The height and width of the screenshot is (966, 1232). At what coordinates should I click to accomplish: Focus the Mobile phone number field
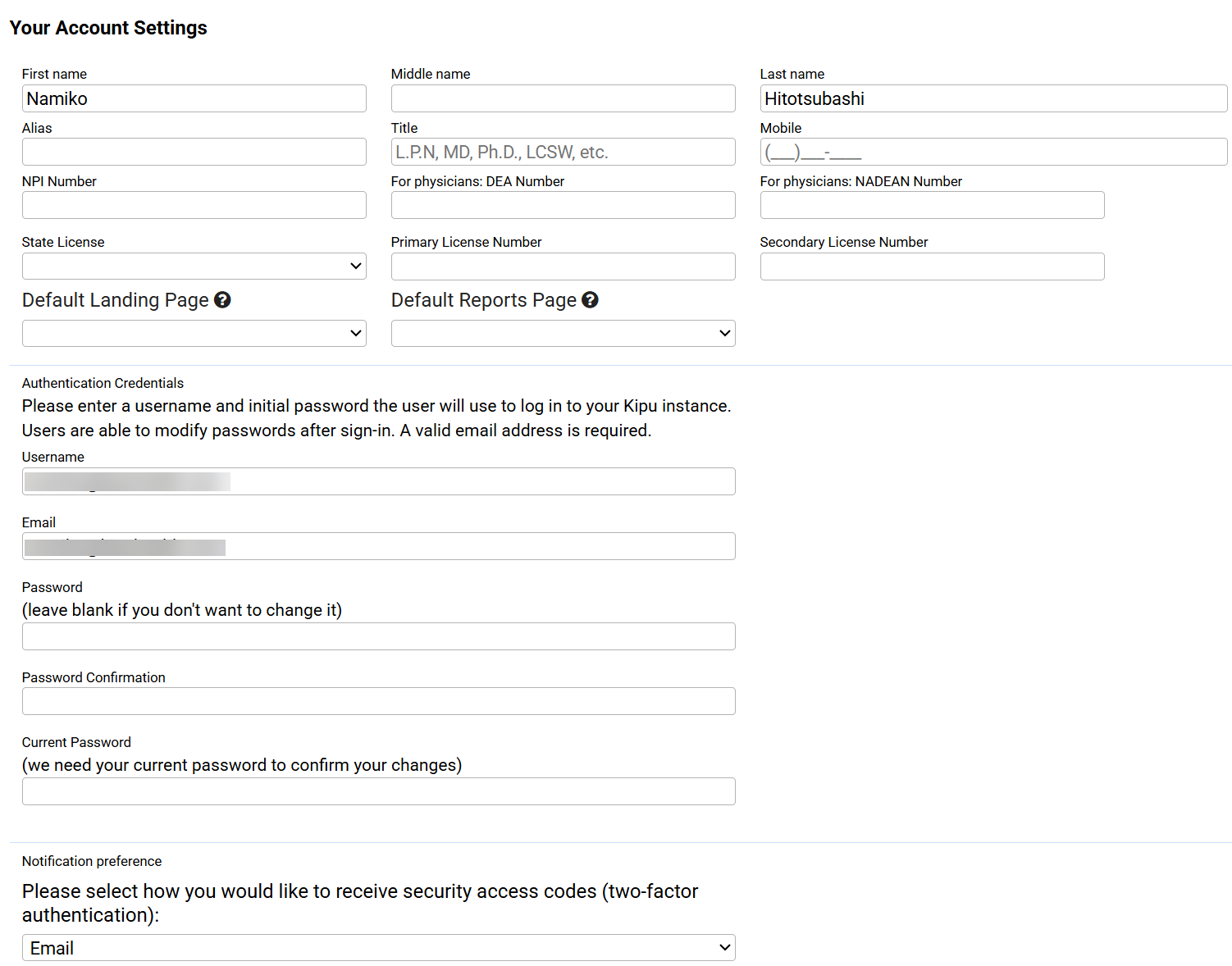[992, 152]
